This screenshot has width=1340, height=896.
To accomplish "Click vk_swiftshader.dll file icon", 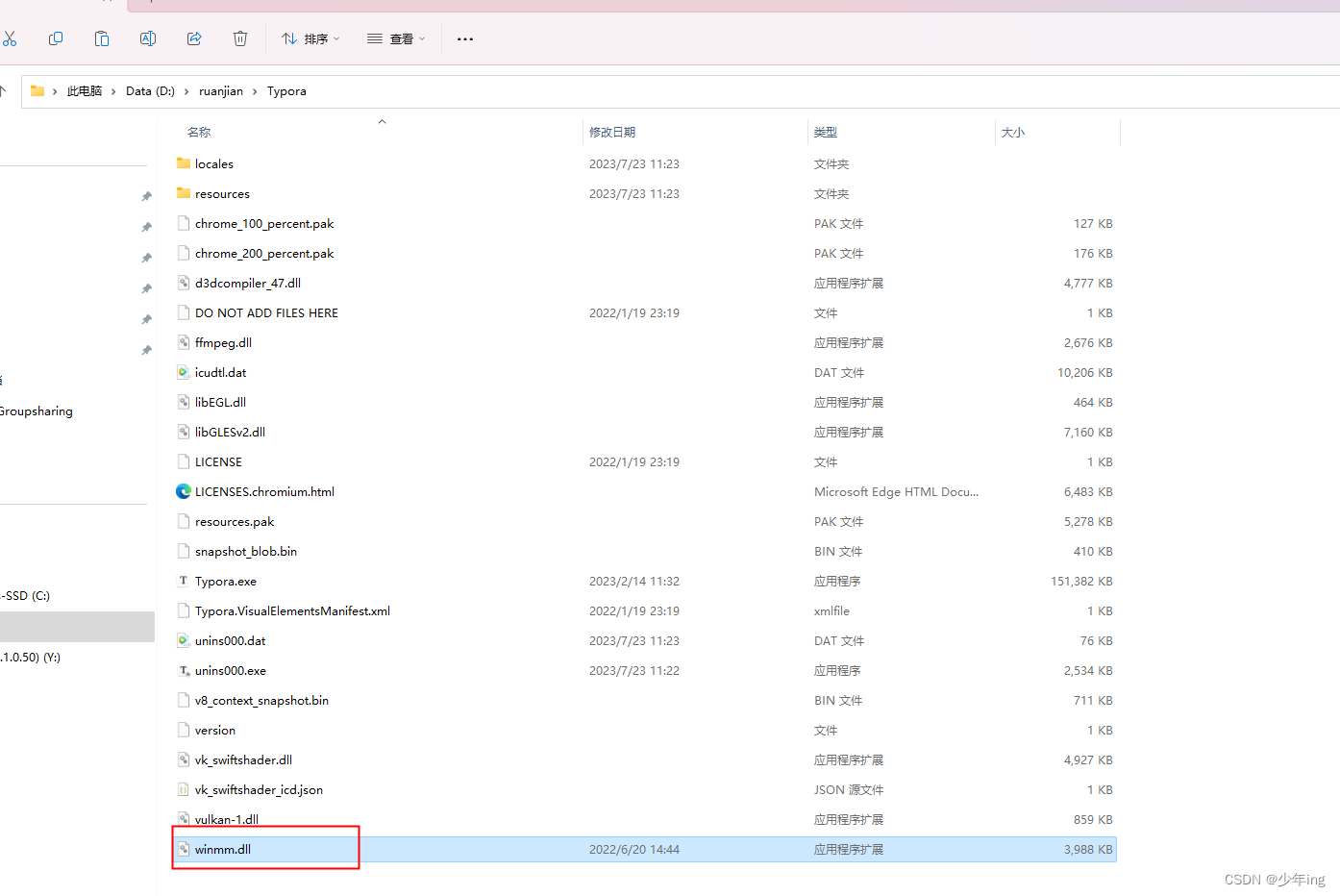I will pos(184,759).
